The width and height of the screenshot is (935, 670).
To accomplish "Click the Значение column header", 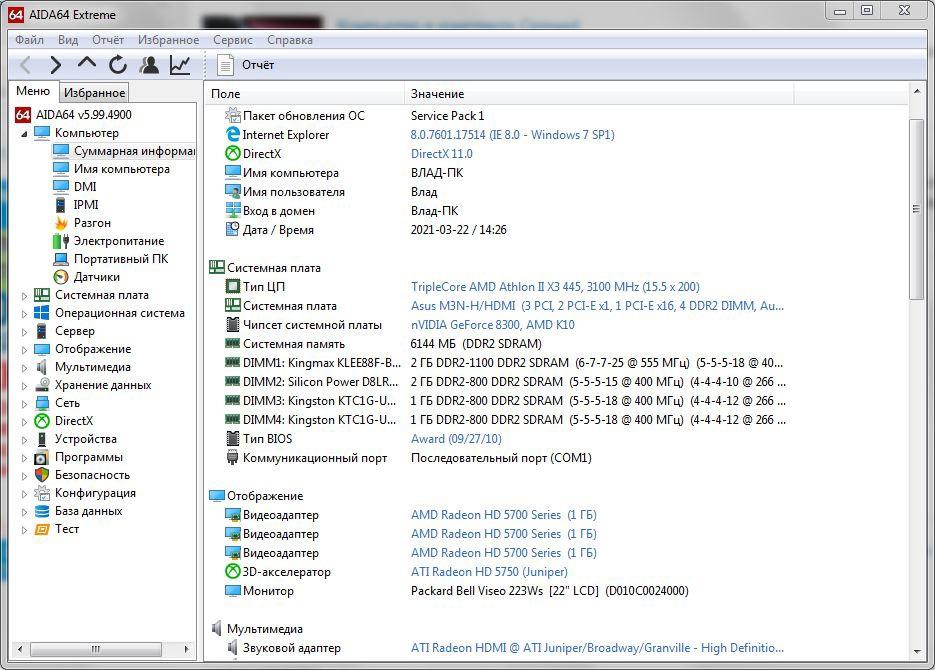I will 437,93.
